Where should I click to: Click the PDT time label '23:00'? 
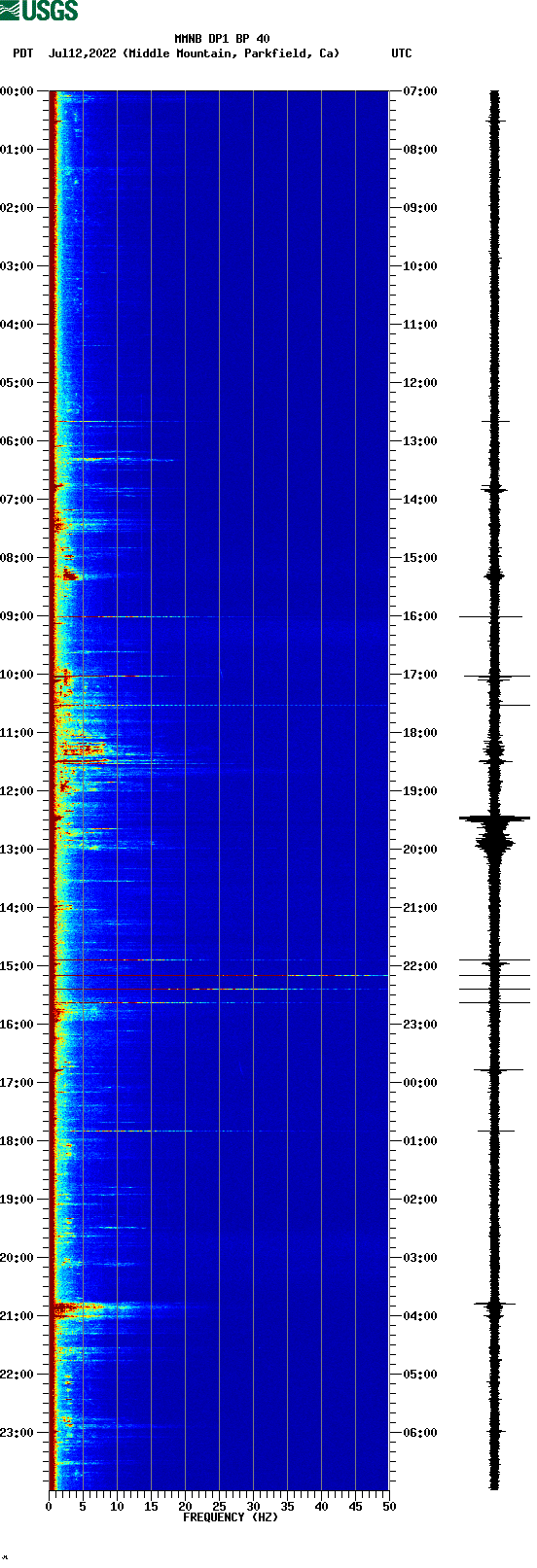(17, 1433)
